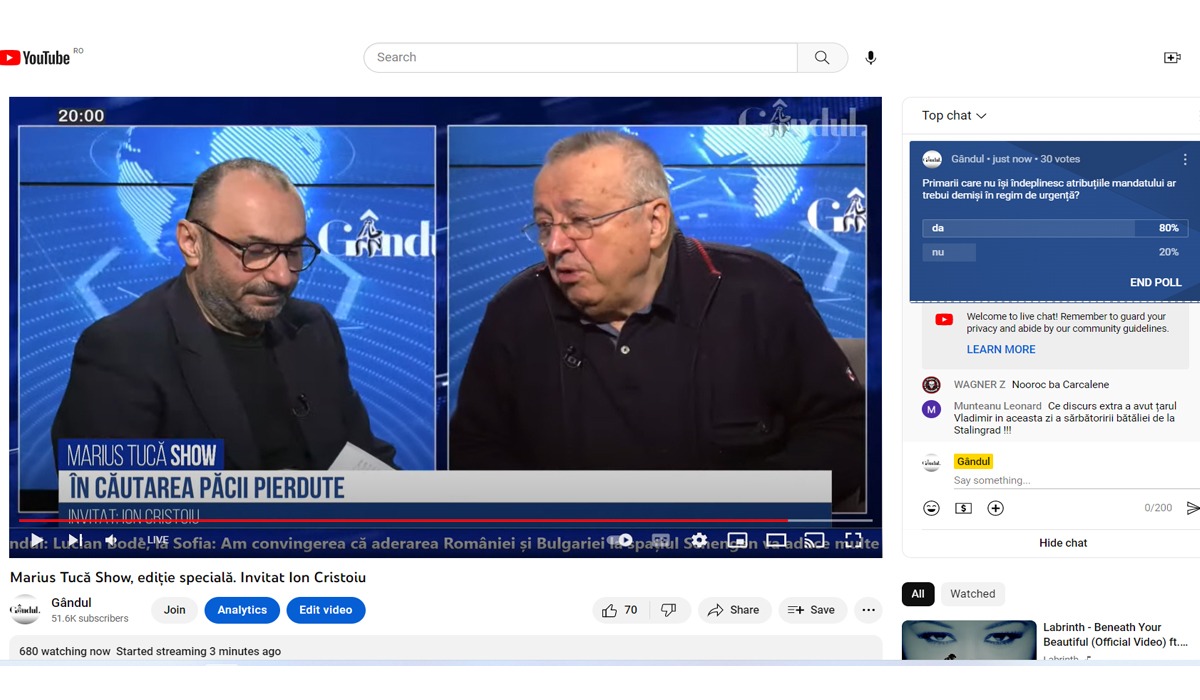Open the LEARN MORE link in chat

[x=1001, y=350]
